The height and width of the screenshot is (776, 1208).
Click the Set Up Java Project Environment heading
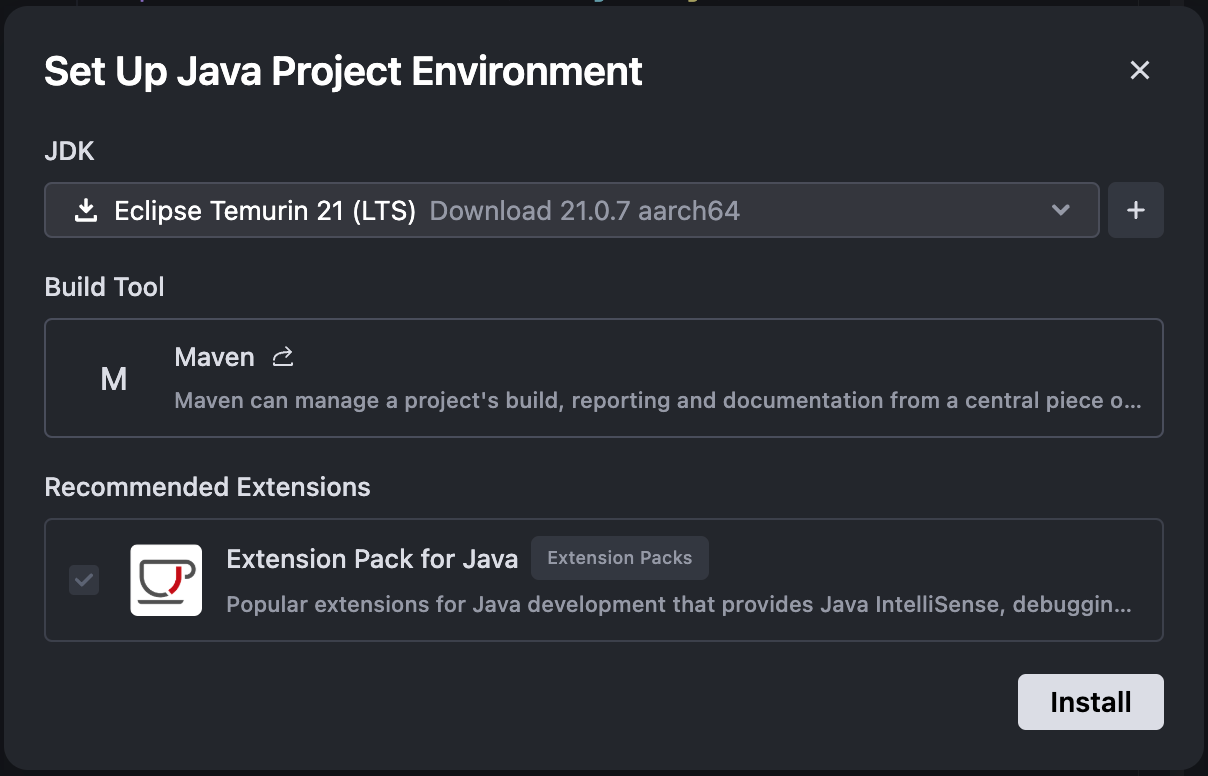tap(344, 72)
